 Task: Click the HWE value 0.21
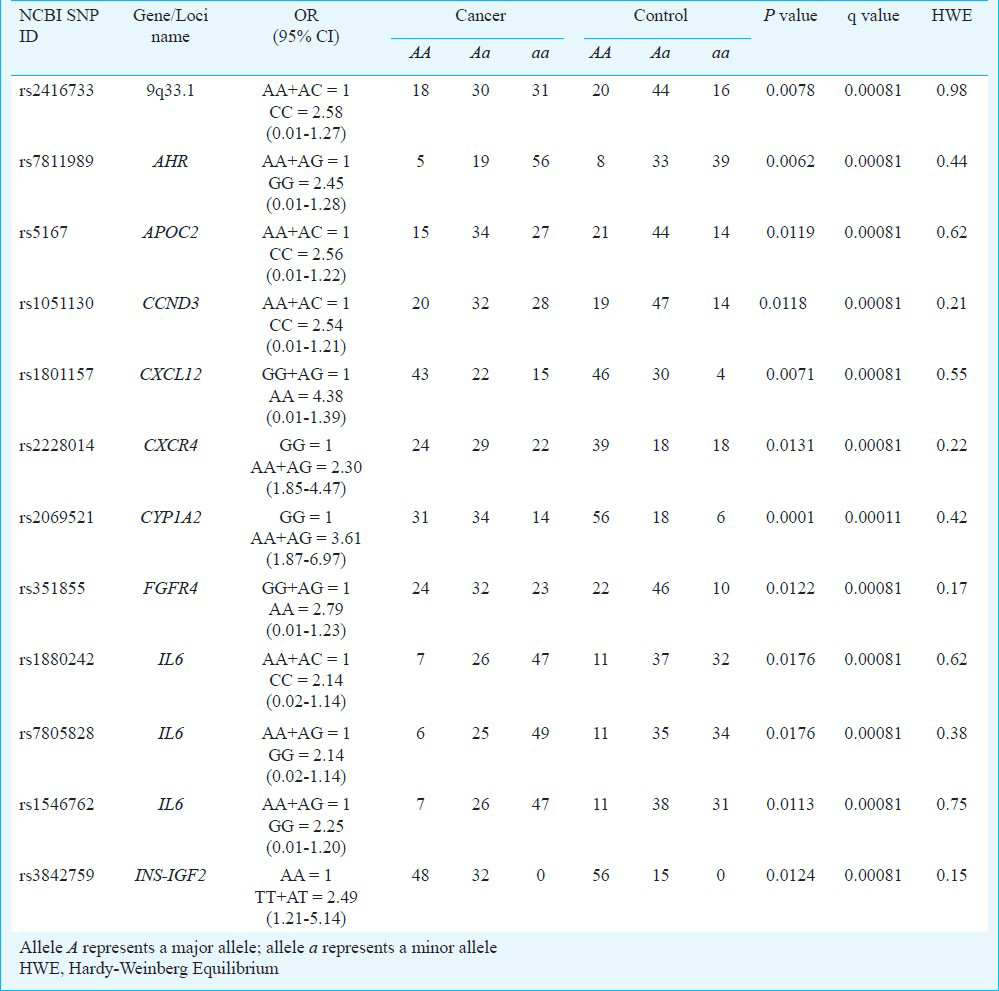tap(952, 303)
